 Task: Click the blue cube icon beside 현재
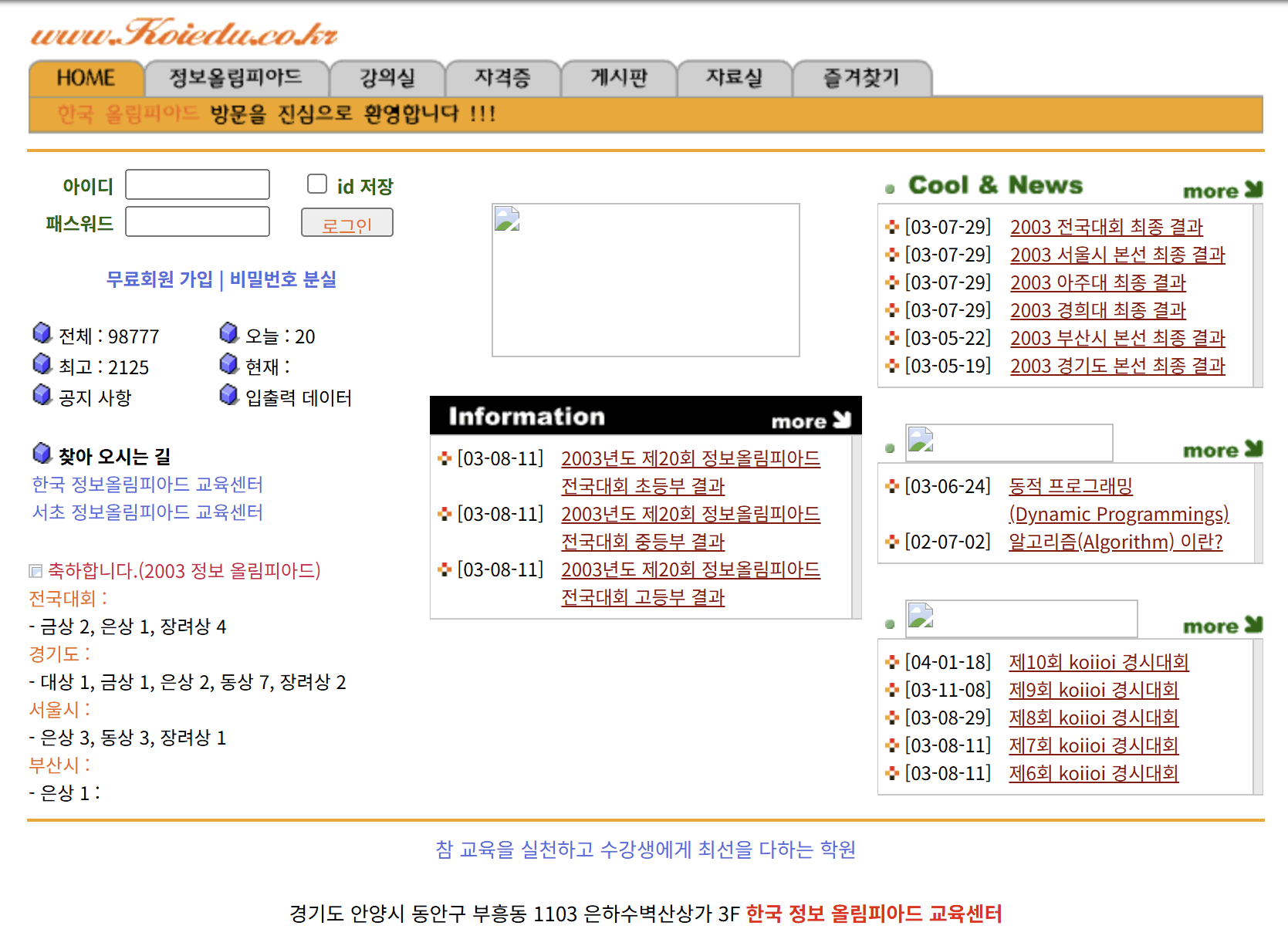[x=229, y=363]
